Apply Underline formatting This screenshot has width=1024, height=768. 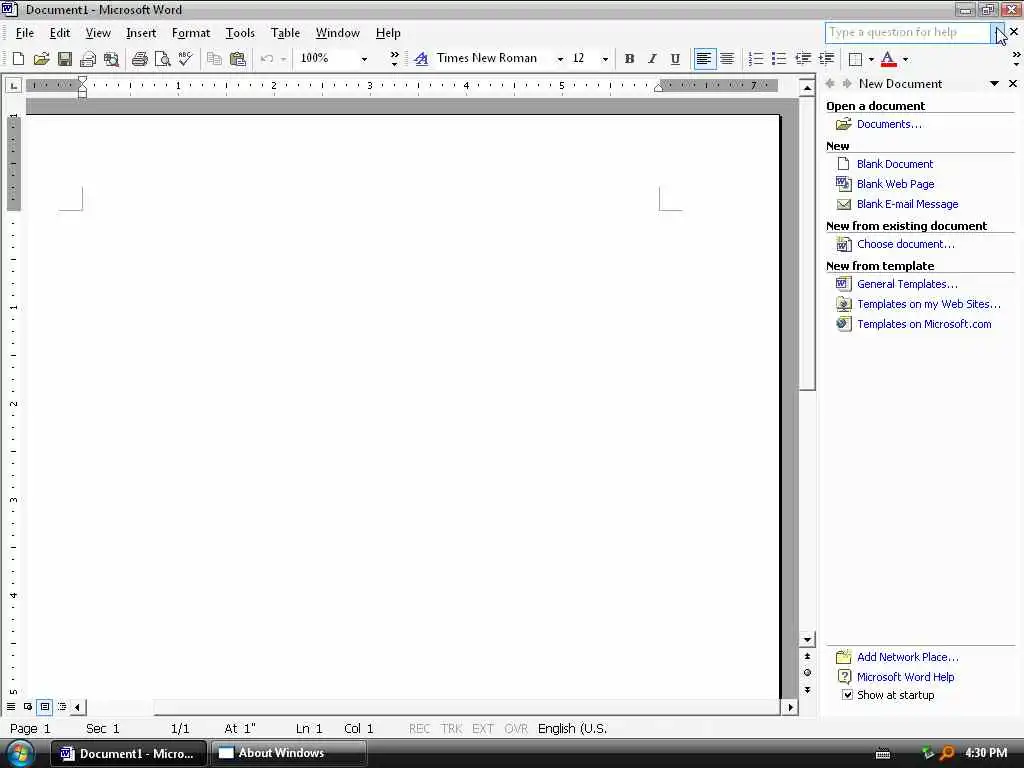pyautogui.click(x=675, y=59)
